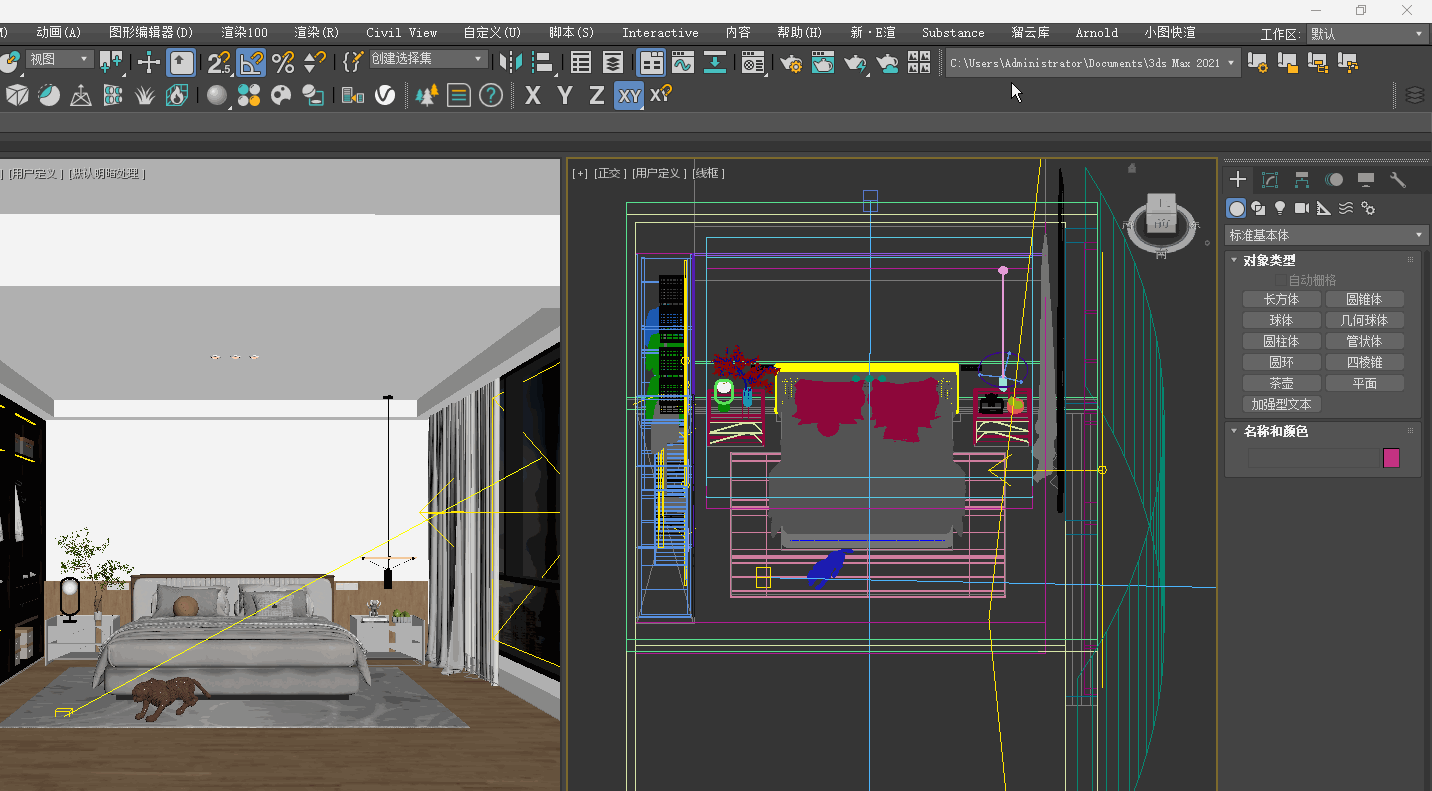The image size is (1432, 791).
Task: Toggle the X axis constraint
Action: (533, 96)
